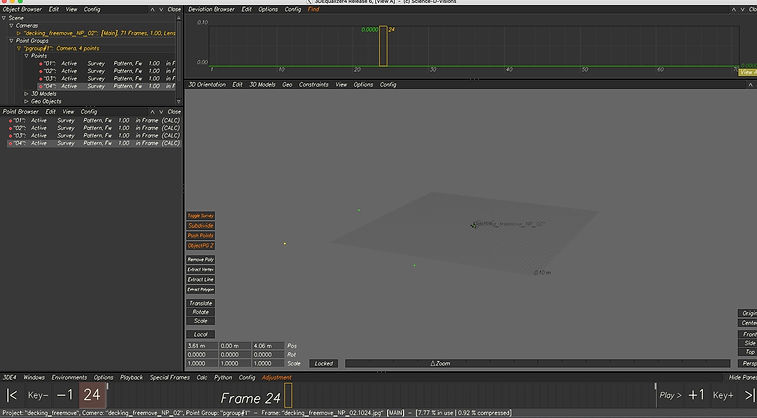The height and width of the screenshot is (418, 757).
Task: Open the Special Frames menu
Action: [169, 377]
